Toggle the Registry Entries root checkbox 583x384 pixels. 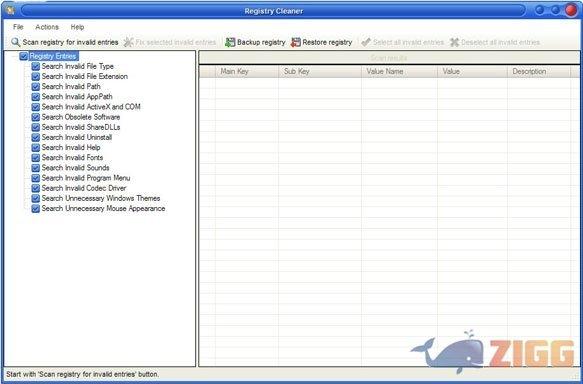click(x=24, y=57)
